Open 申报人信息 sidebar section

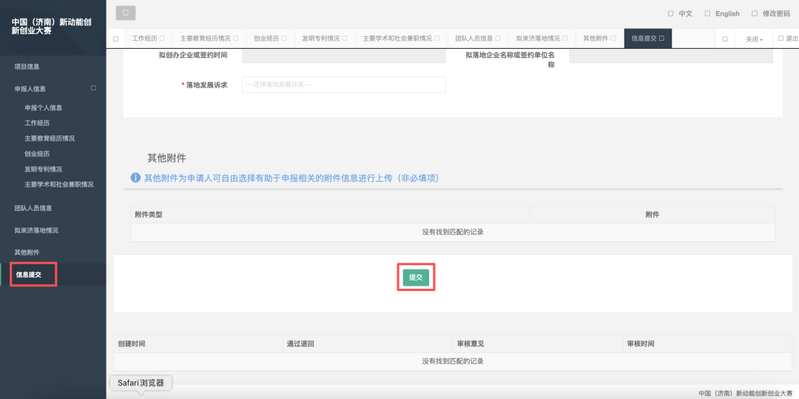(30, 89)
